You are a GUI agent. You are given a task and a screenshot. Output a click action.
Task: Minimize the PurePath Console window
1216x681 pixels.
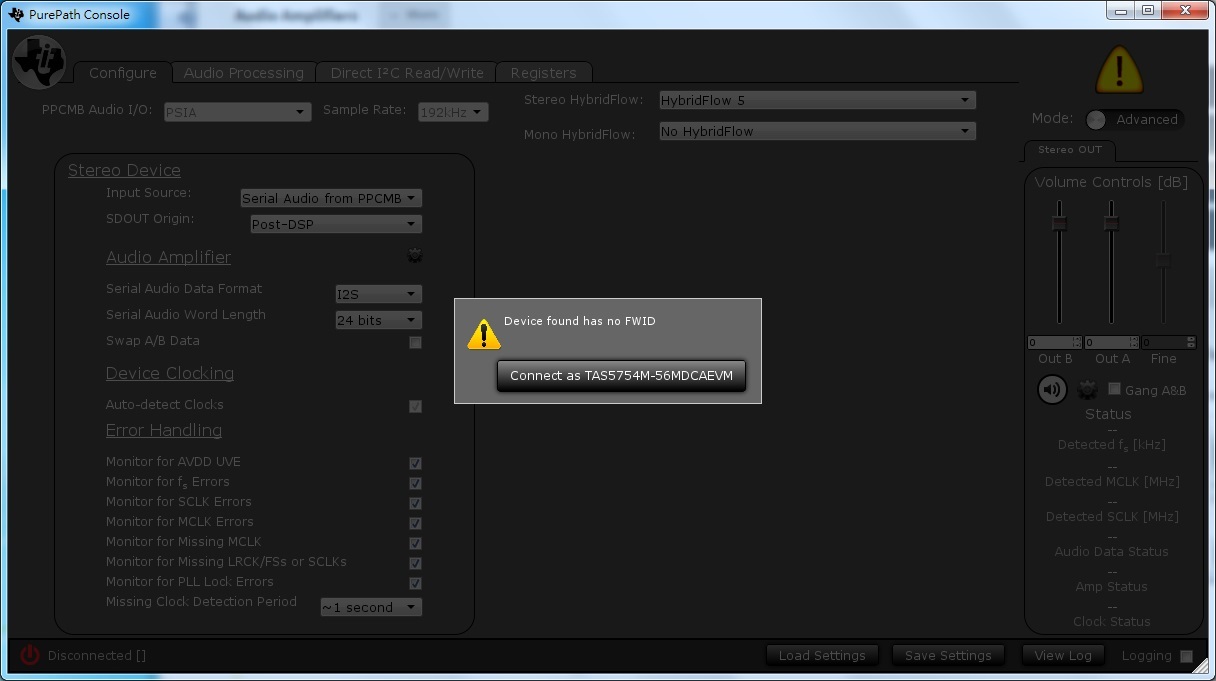[1121, 11]
